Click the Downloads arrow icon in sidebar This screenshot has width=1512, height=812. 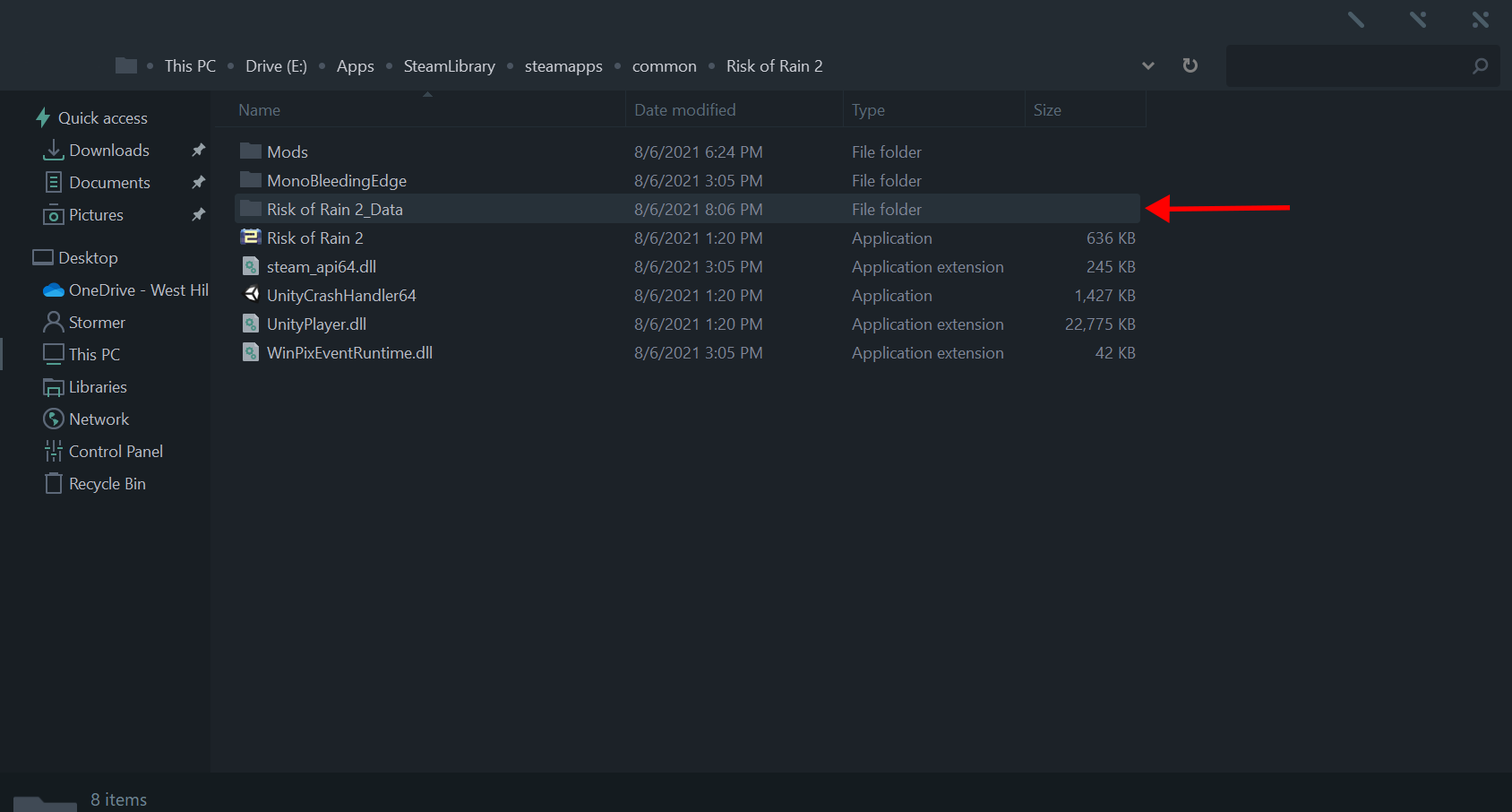(x=54, y=150)
